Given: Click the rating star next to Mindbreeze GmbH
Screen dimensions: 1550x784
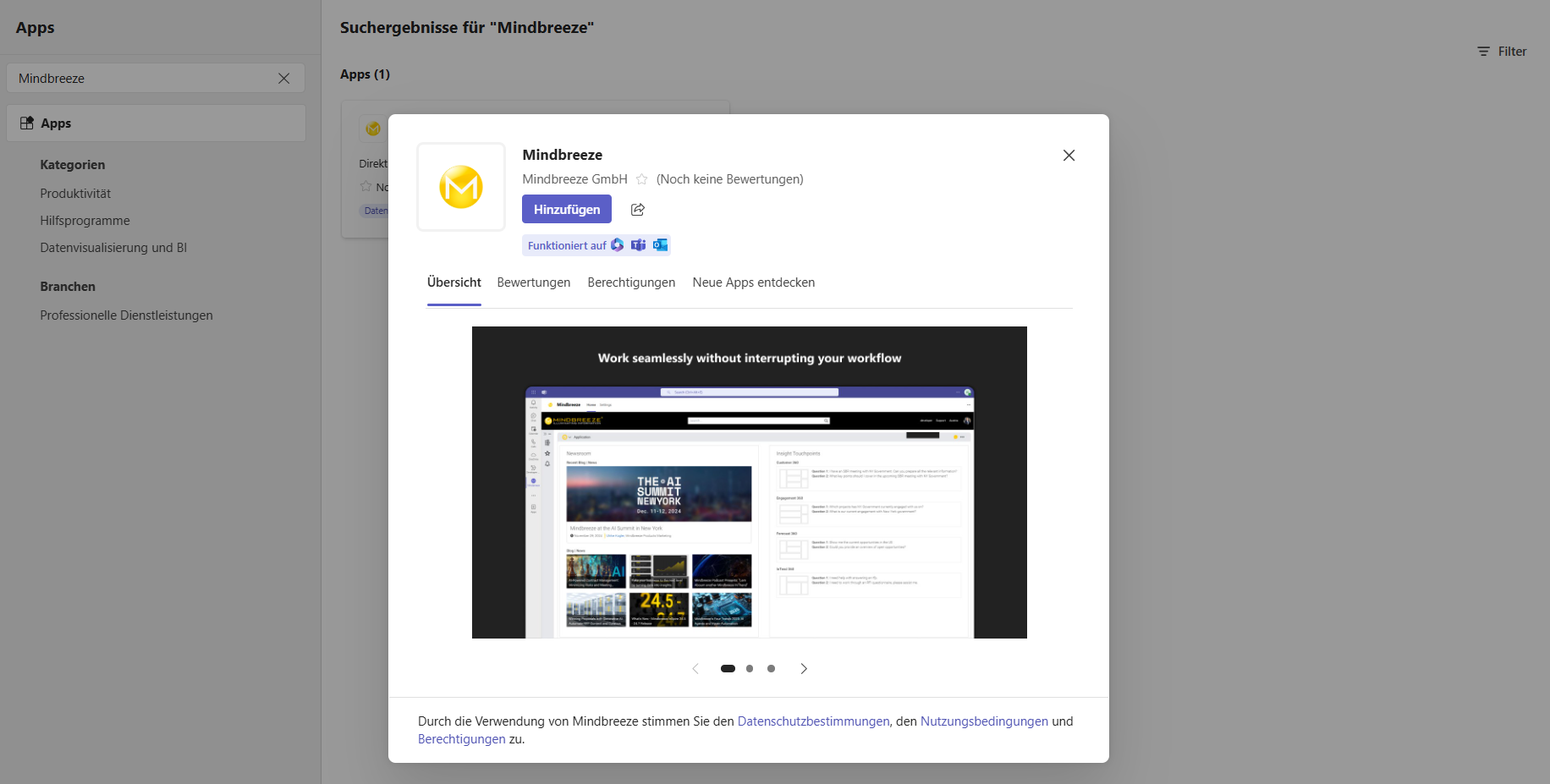Looking at the screenshot, I should tap(642, 179).
